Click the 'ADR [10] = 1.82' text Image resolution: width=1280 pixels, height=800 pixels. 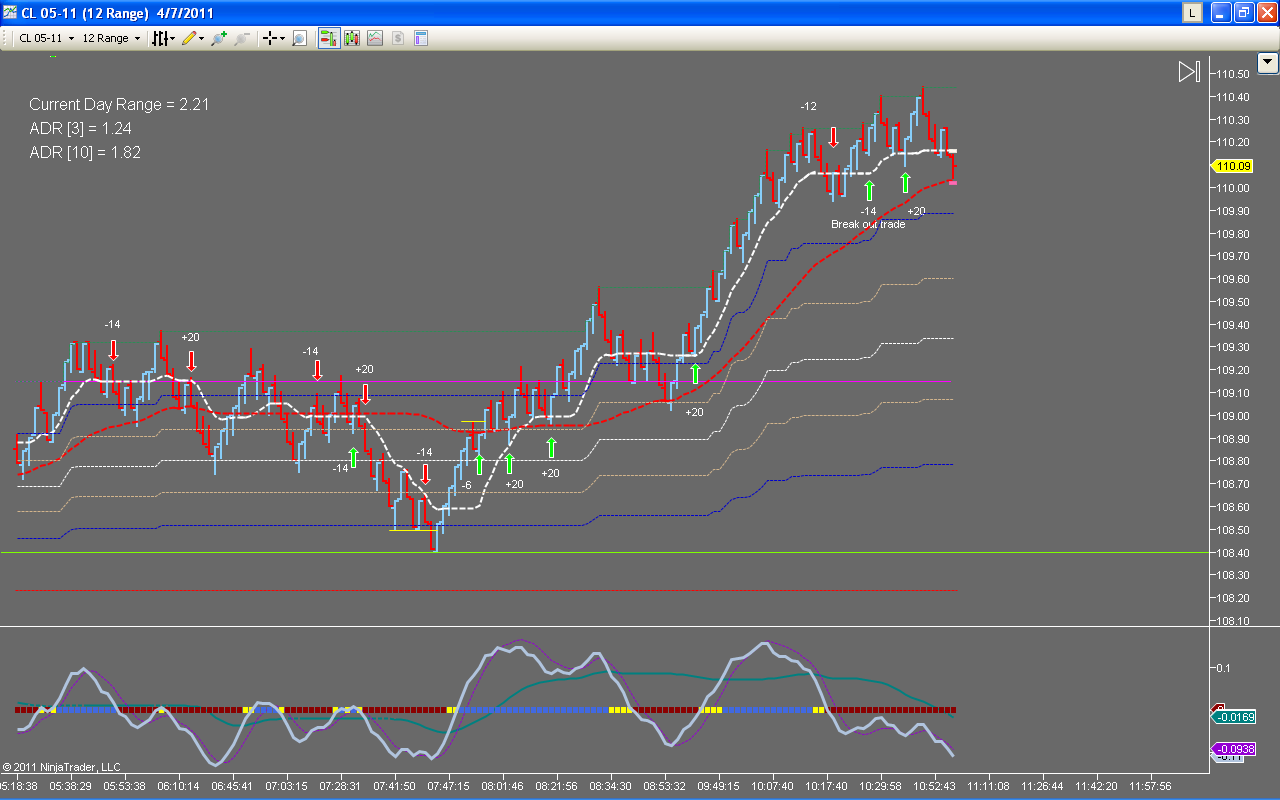pyautogui.click(x=85, y=152)
